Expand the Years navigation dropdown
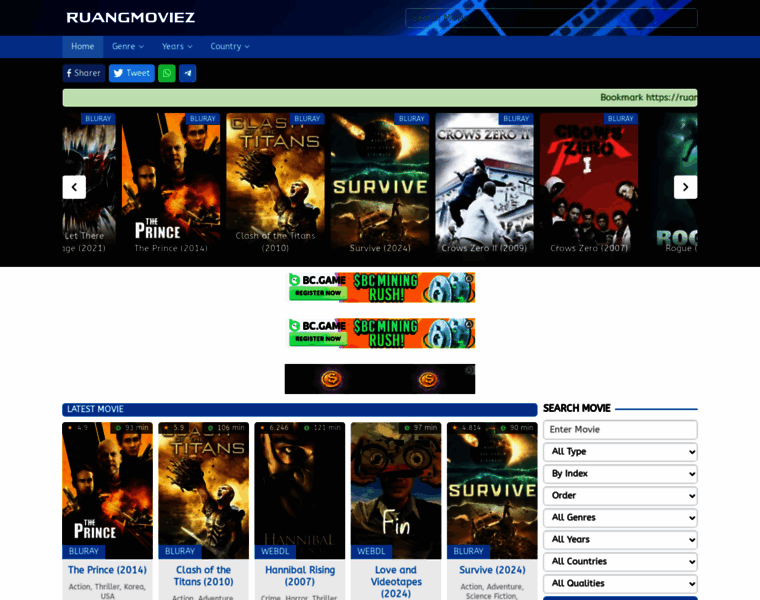Image resolution: width=760 pixels, height=600 pixels. [x=177, y=46]
